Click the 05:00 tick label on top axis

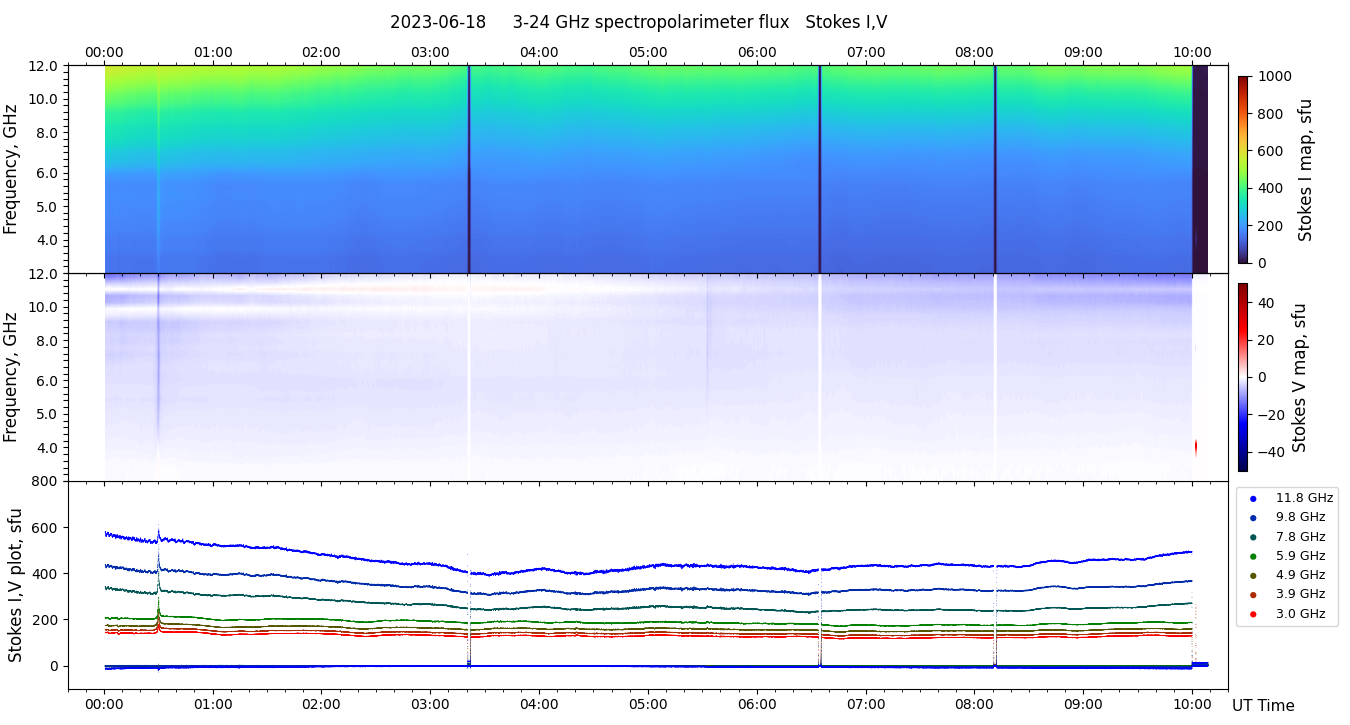[648, 52]
